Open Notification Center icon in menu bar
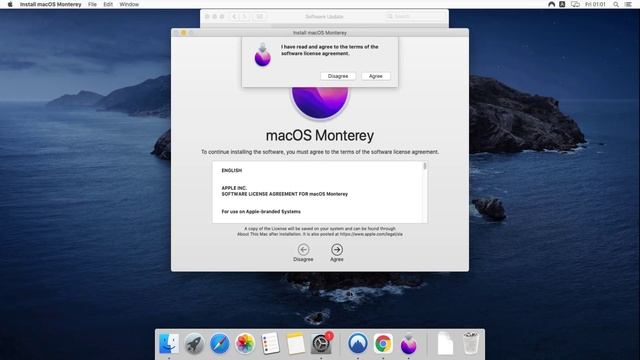The height and width of the screenshot is (360, 640). (x=628, y=4)
